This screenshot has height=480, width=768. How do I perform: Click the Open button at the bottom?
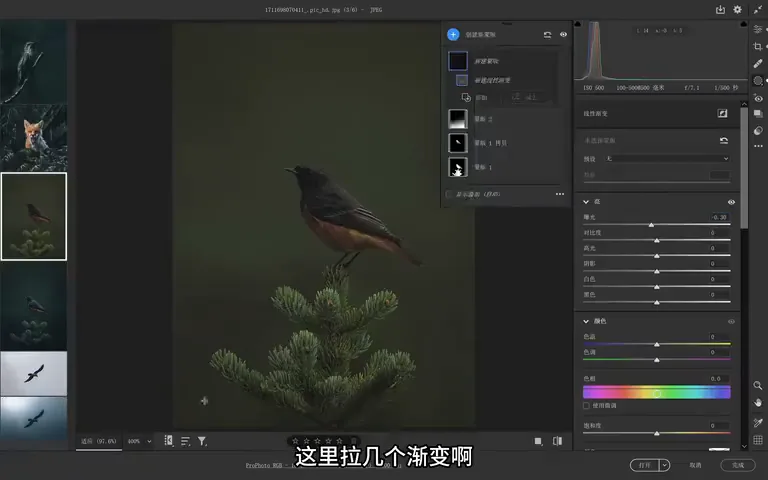click(x=645, y=465)
